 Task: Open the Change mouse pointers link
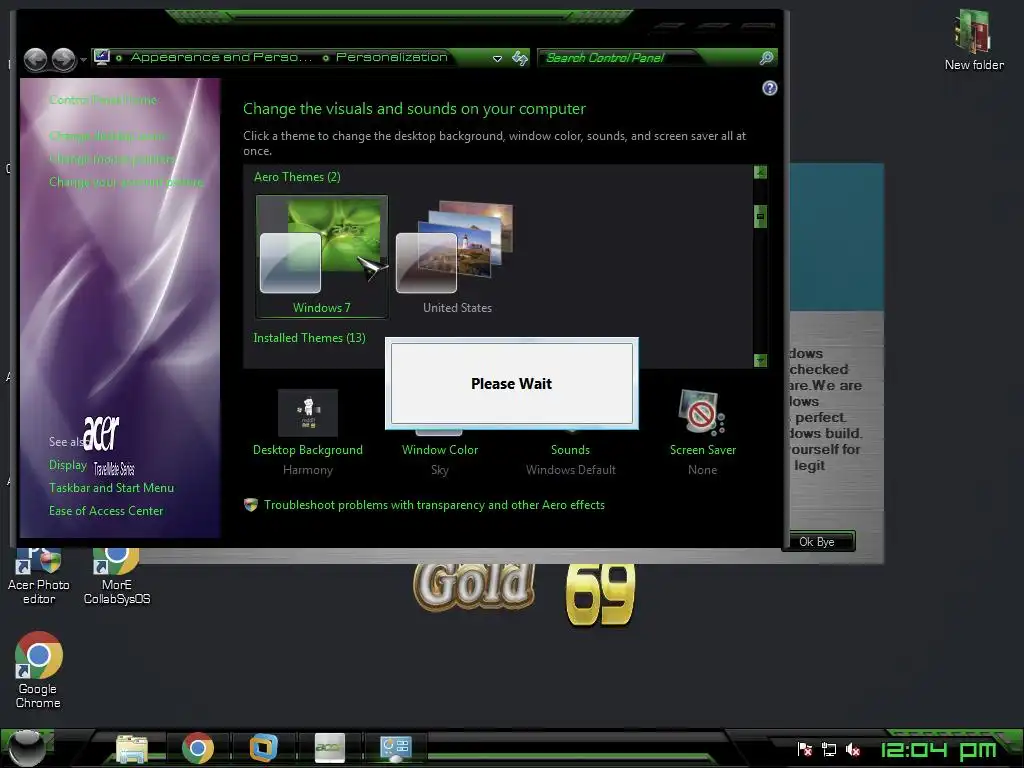(x=112, y=159)
